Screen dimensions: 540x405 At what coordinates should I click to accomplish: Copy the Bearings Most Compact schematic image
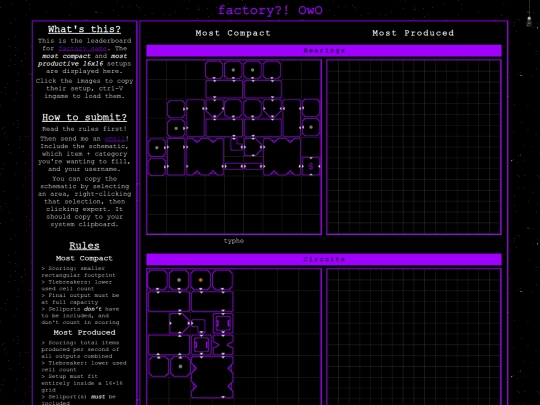pyautogui.click(x=234, y=147)
